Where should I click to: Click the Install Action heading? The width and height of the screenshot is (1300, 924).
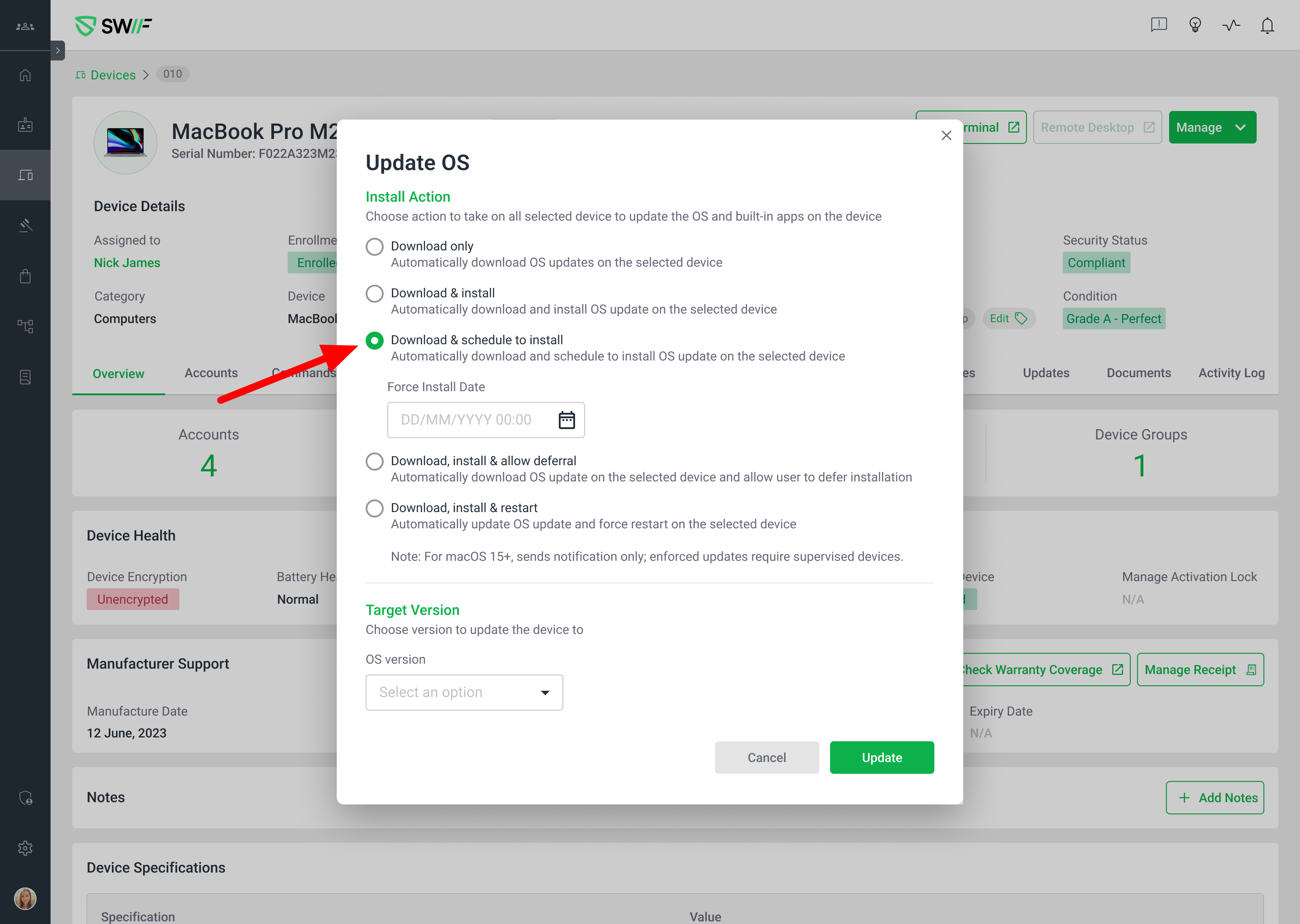pyautogui.click(x=408, y=197)
